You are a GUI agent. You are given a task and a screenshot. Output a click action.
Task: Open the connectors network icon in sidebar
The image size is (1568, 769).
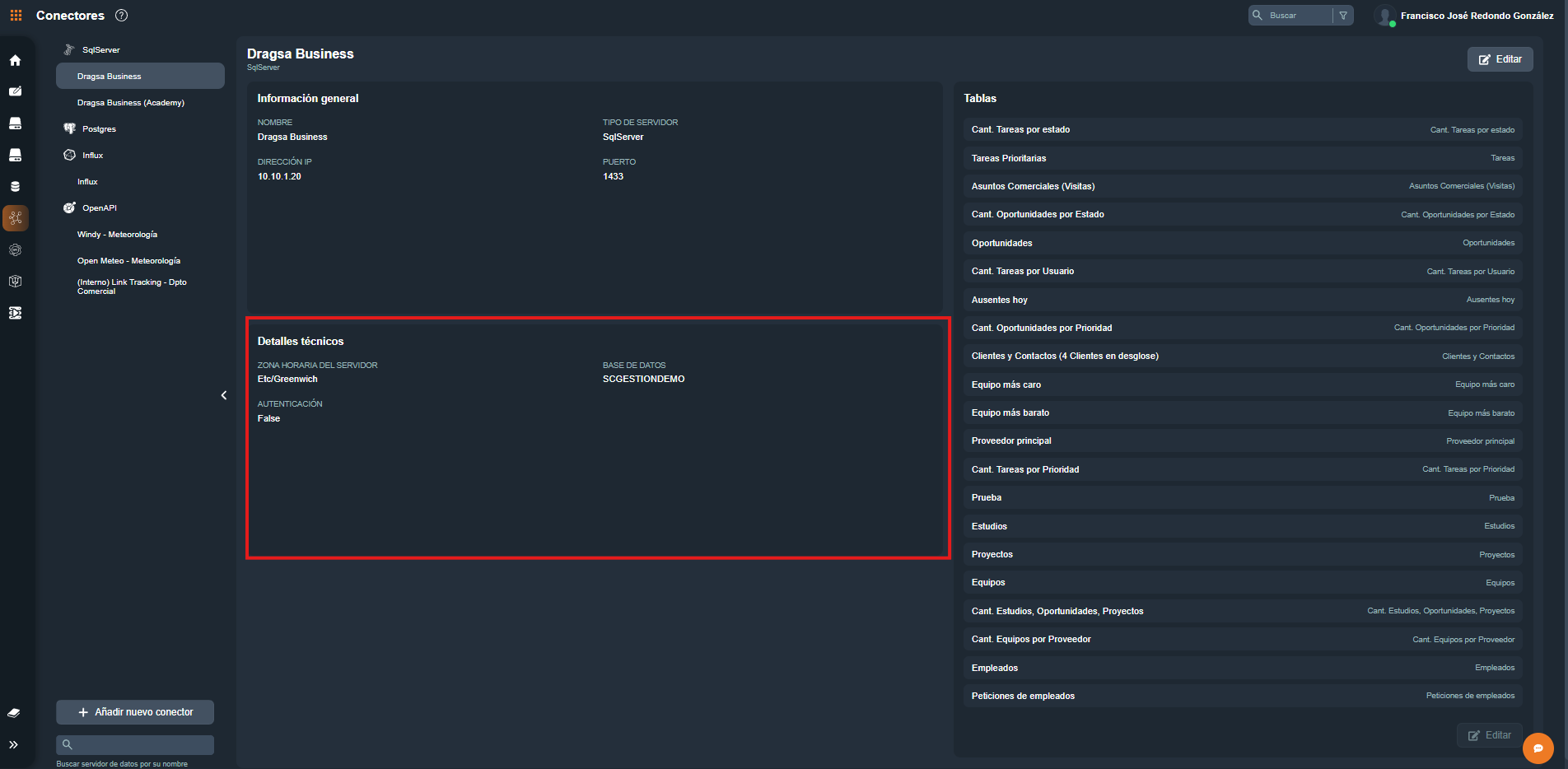click(x=16, y=218)
